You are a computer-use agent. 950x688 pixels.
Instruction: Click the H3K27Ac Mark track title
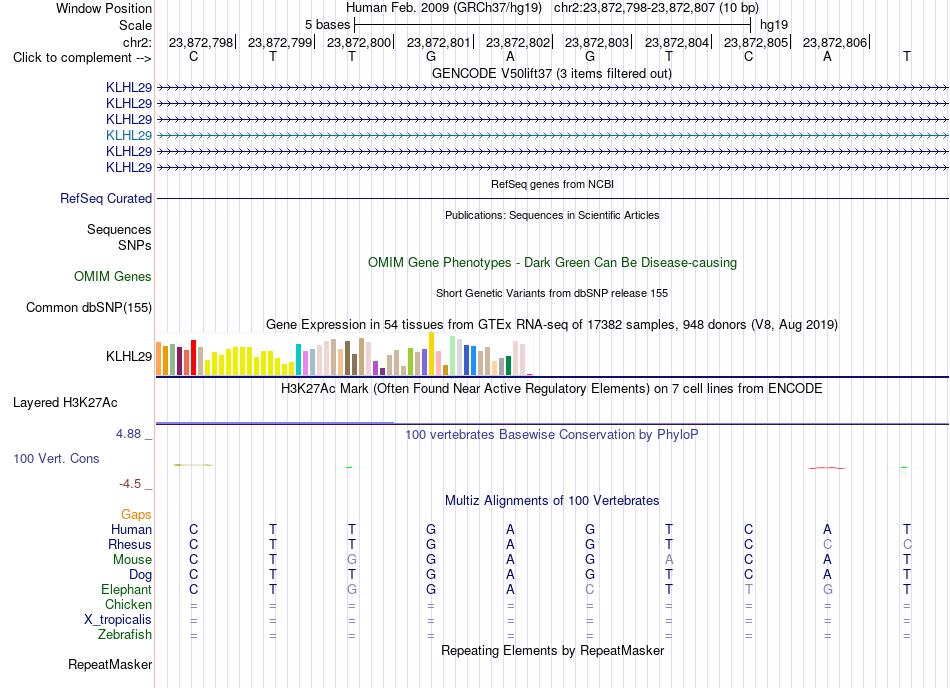click(552, 388)
